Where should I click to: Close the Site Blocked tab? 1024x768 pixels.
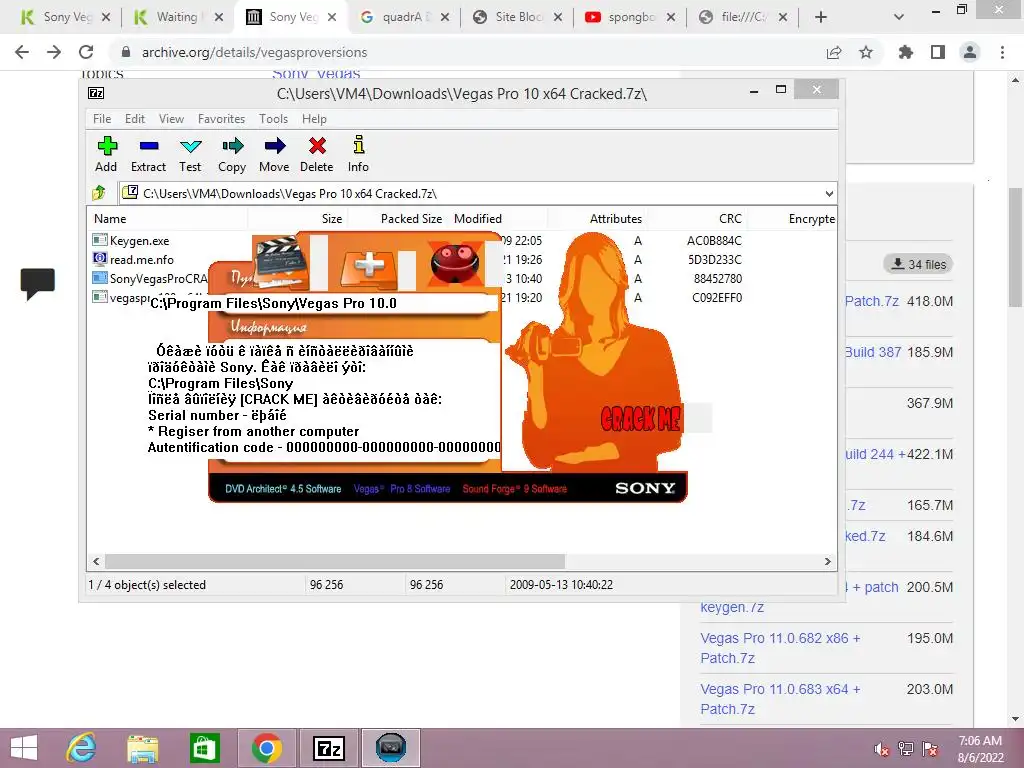point(558,18)
